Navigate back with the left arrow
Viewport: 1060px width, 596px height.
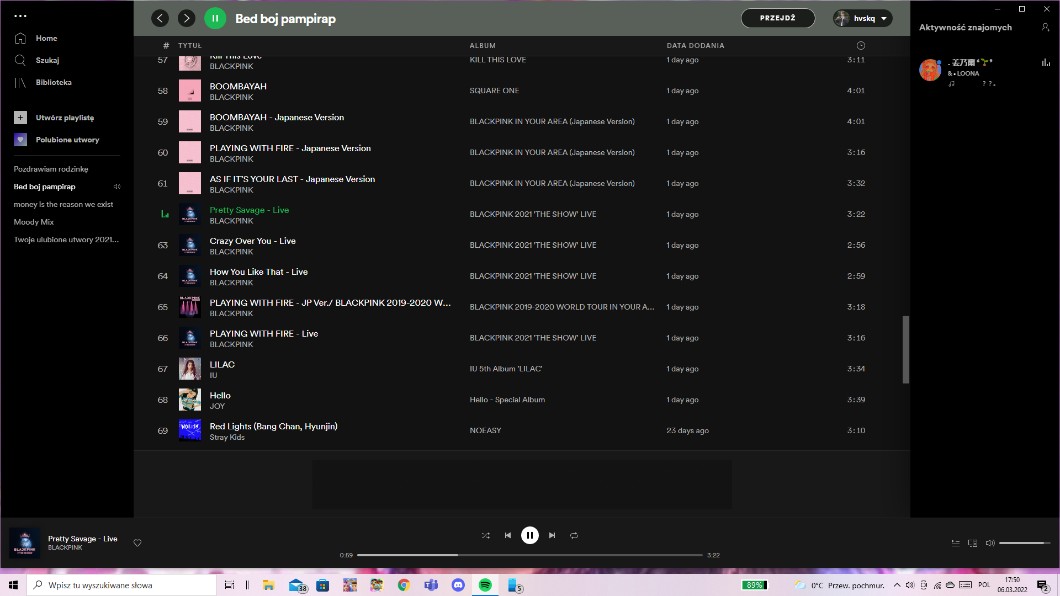pos(160,18)
